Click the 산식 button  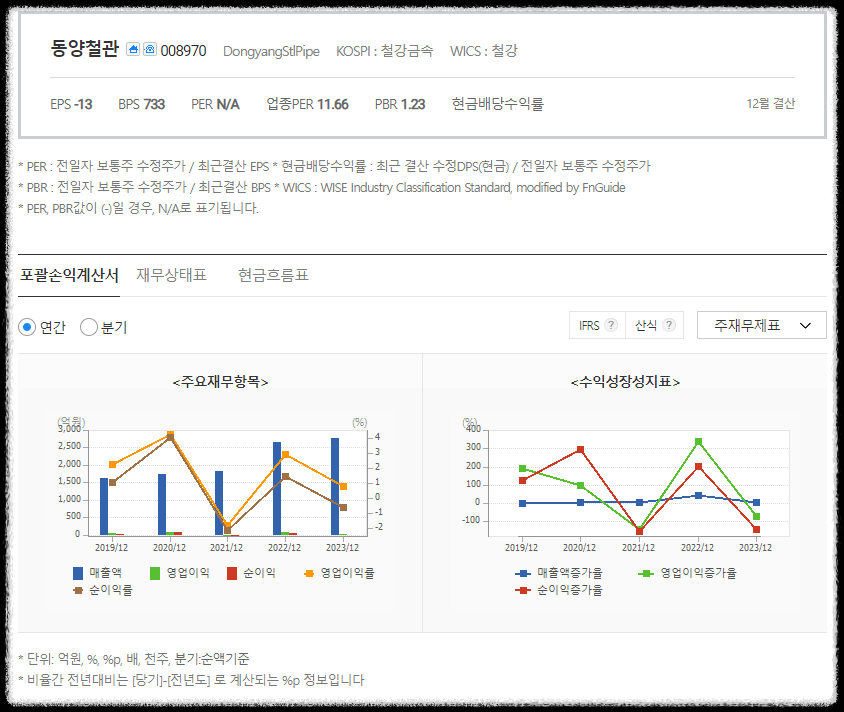click(655, 325)
